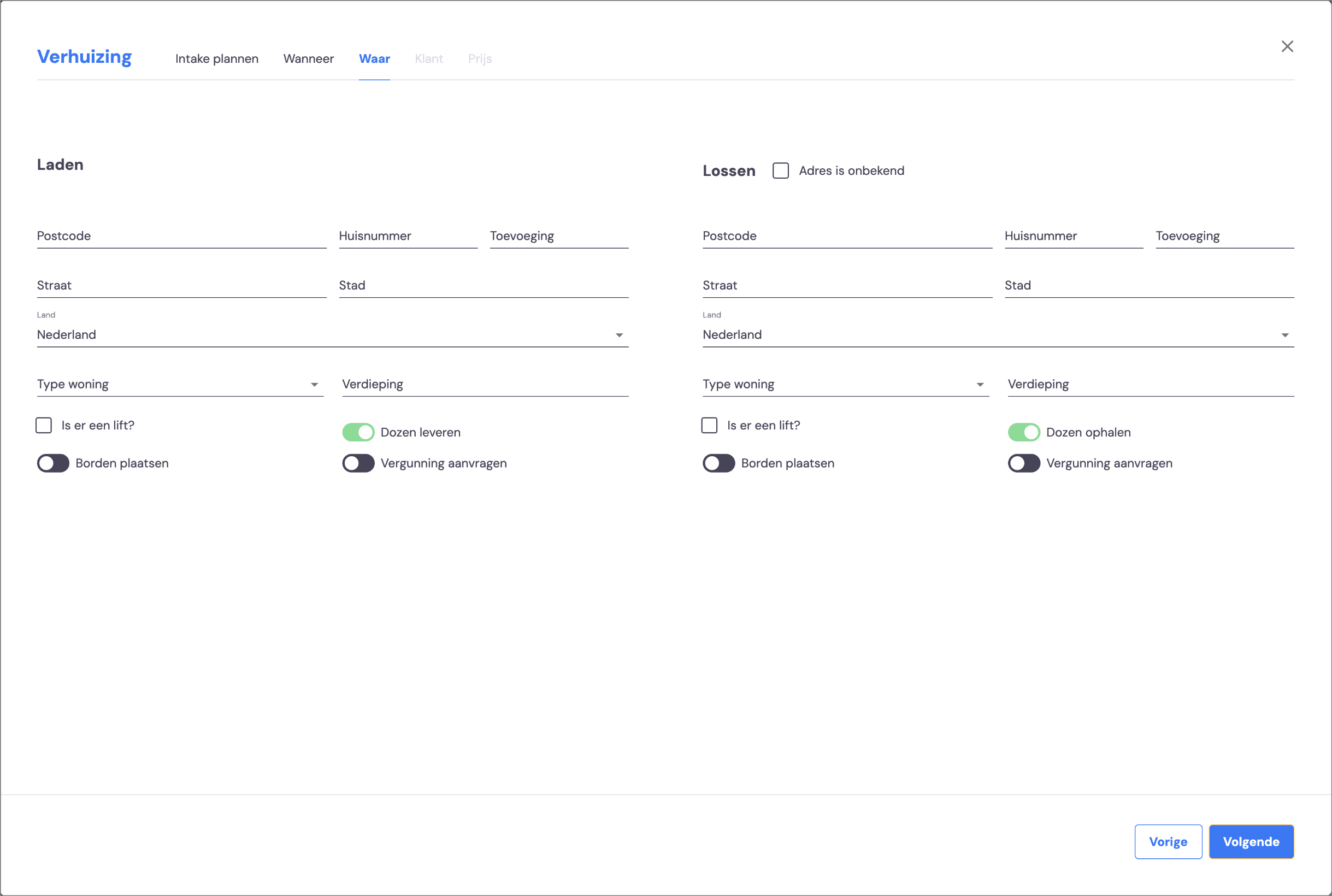This screenshot has width=1332, height=896.
Task: Close the Verhuizing dialog with X icon
Action: pos(1287,46)
